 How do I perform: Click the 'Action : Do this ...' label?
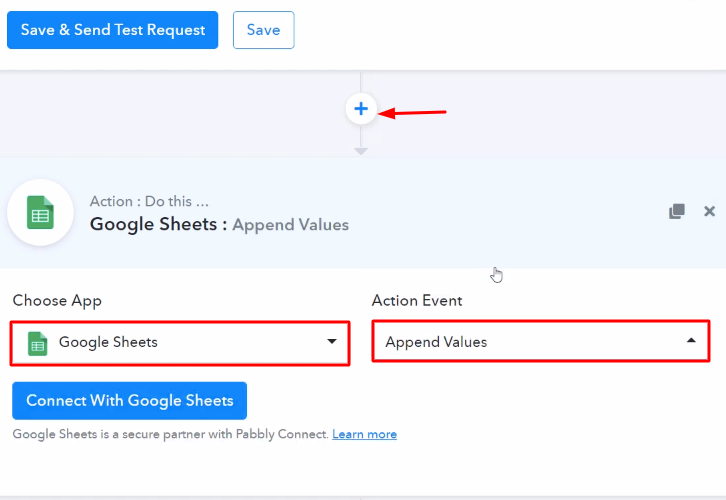(x=149, y=201)
